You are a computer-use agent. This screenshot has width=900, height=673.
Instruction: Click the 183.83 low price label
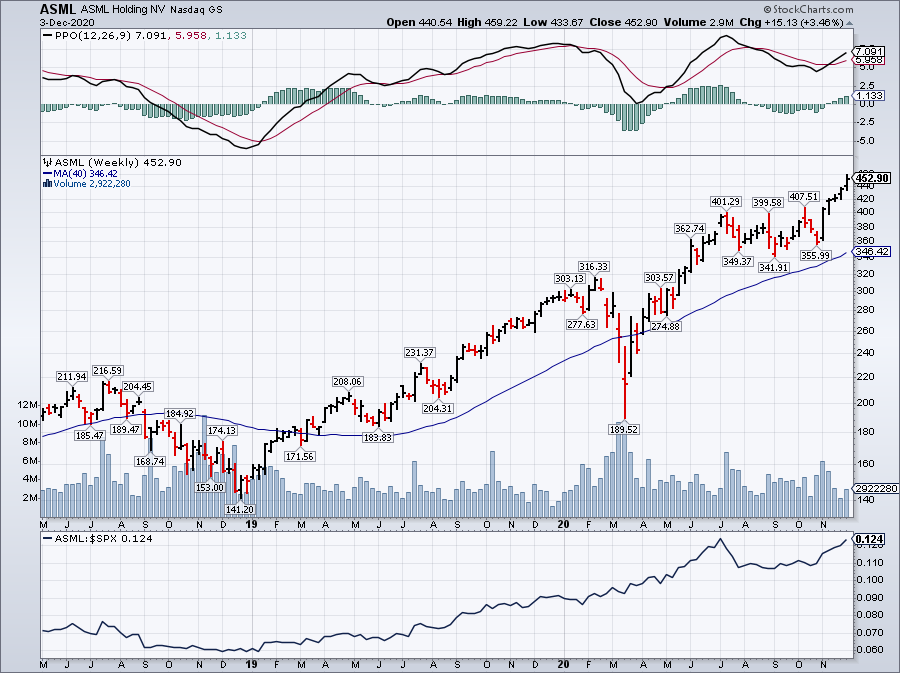click(378, 437)
